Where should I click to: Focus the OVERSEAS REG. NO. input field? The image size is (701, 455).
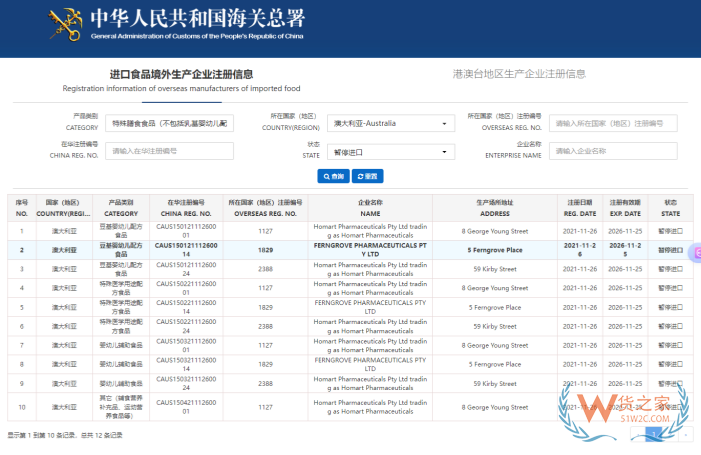(613, 123)
